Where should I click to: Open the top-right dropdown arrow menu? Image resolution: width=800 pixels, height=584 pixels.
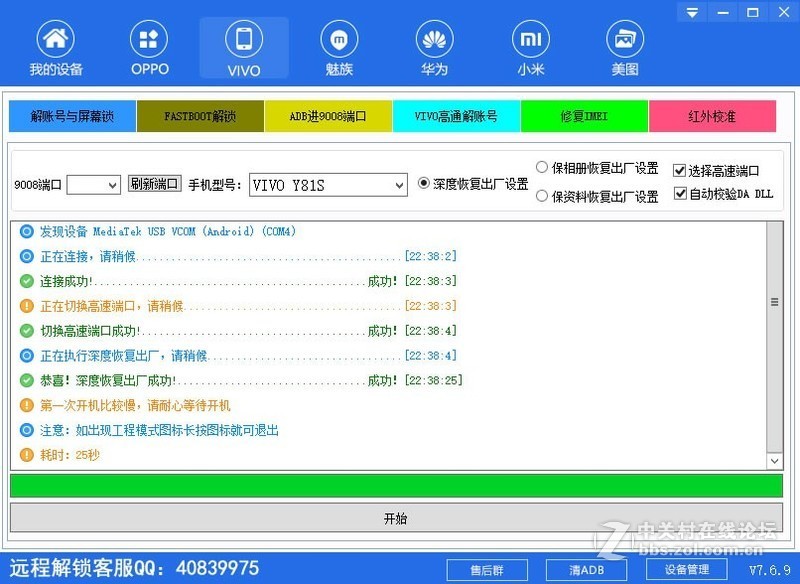pyautogui.click(x=692, y=12)
